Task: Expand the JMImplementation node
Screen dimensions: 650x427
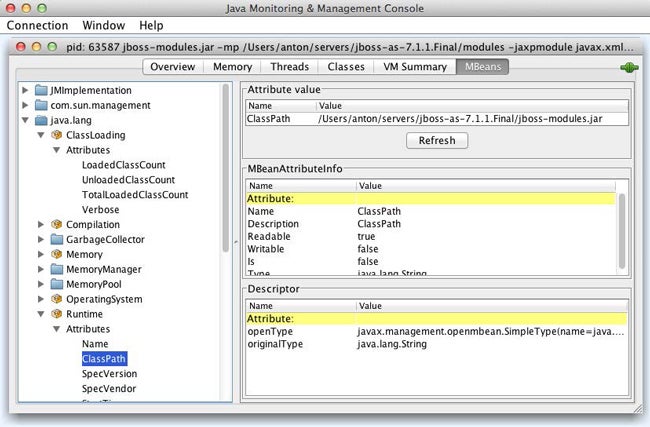Action: click(x=25, y=90)
